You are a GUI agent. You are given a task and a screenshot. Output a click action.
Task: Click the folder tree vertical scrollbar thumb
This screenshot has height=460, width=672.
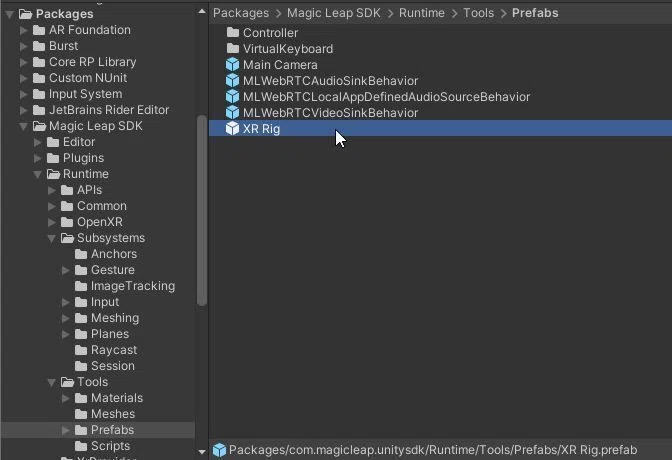coord(202,210)
